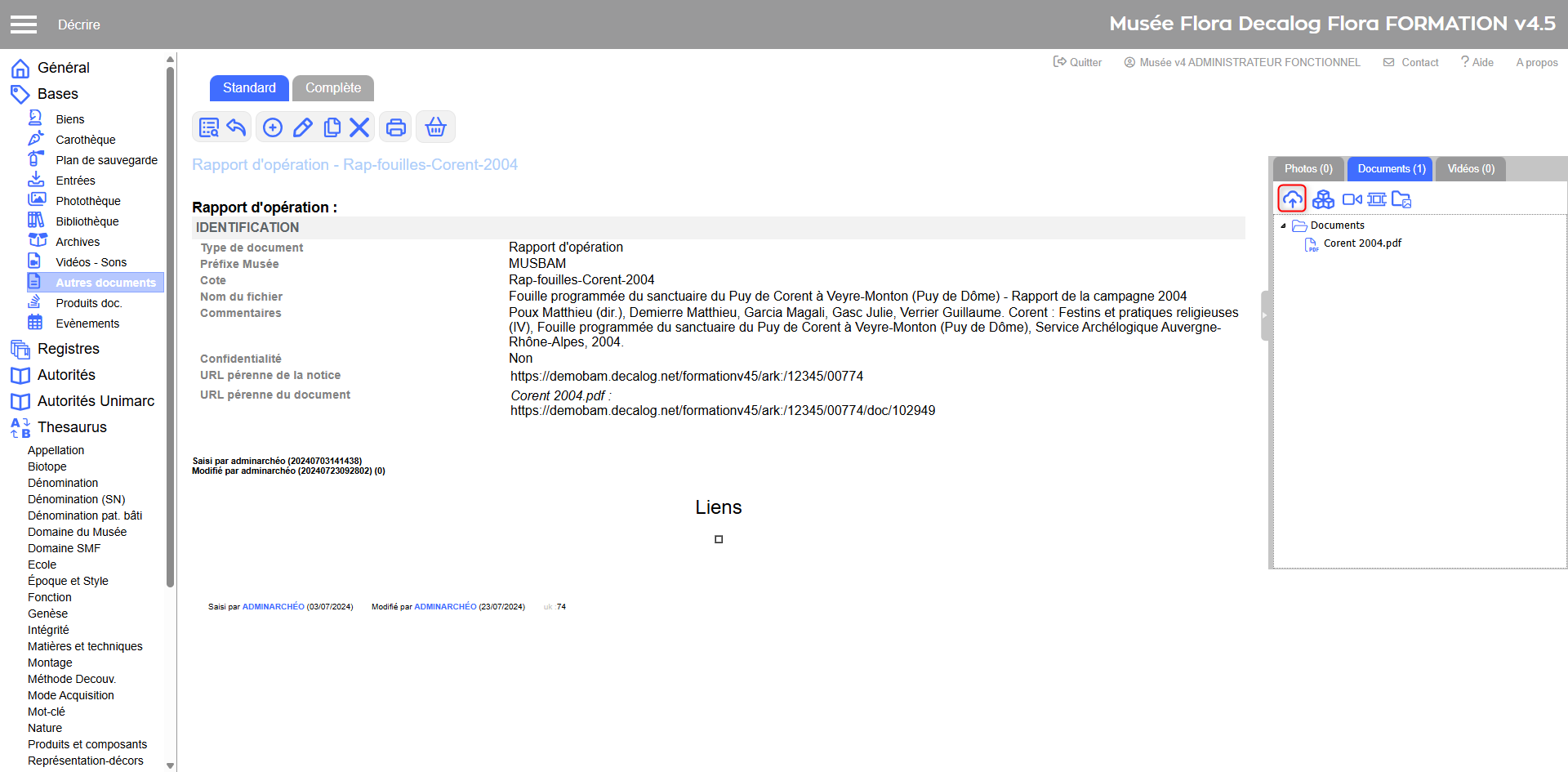
Task: Open the Produits et composants thesaurus
Action: pos(87,744)
